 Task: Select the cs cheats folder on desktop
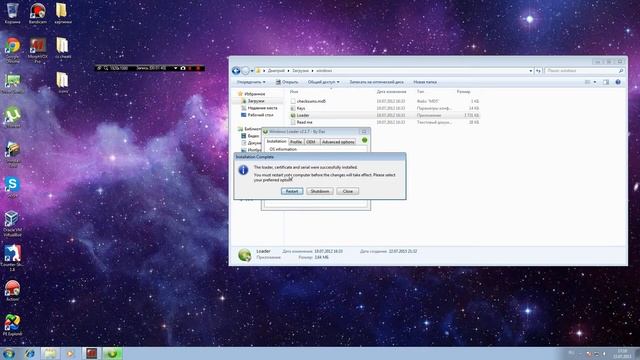pos(63,48)
